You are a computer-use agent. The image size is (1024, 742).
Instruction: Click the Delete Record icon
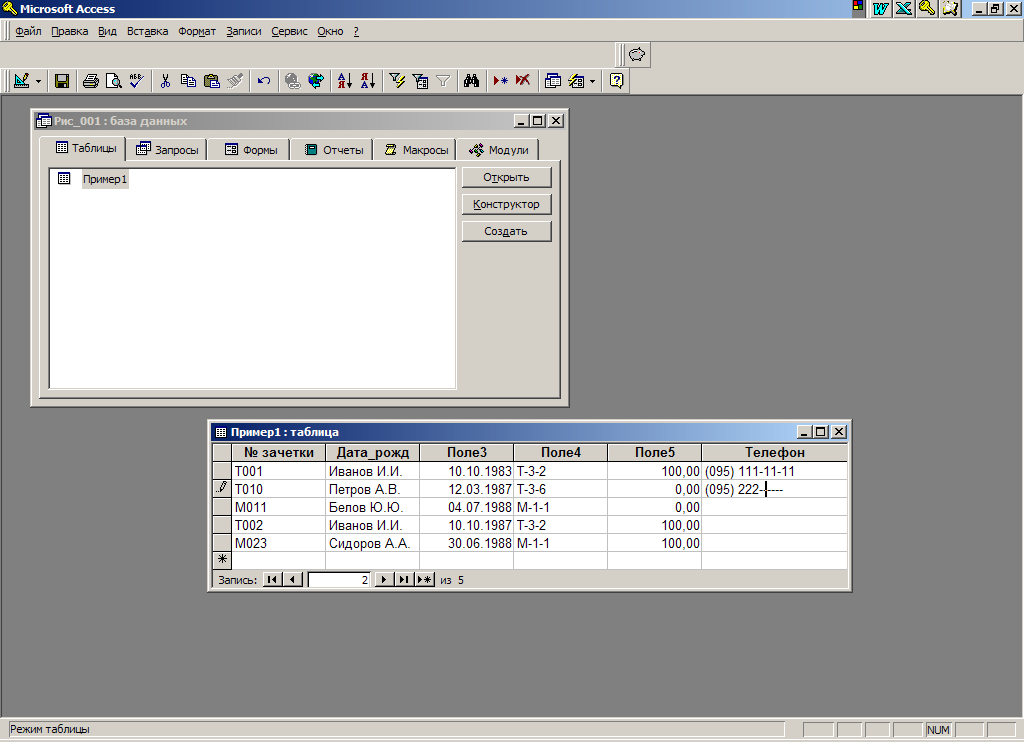click(x=523, y=81)
